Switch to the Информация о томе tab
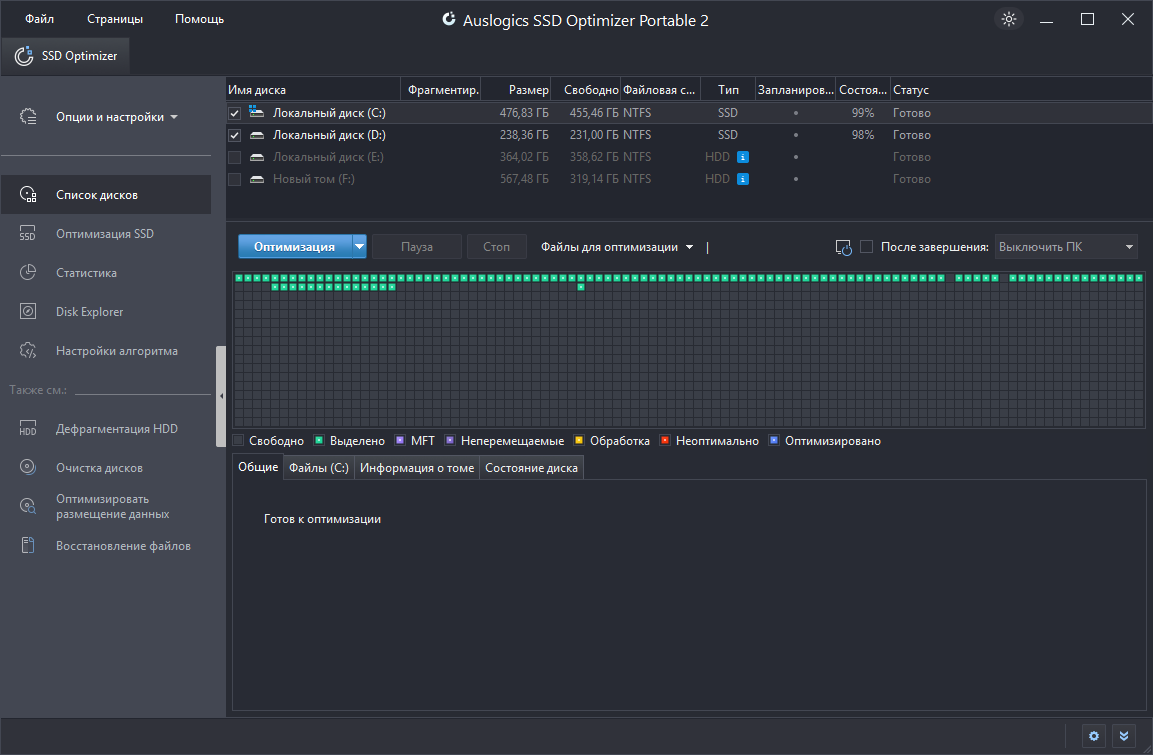 click(417, 468)
